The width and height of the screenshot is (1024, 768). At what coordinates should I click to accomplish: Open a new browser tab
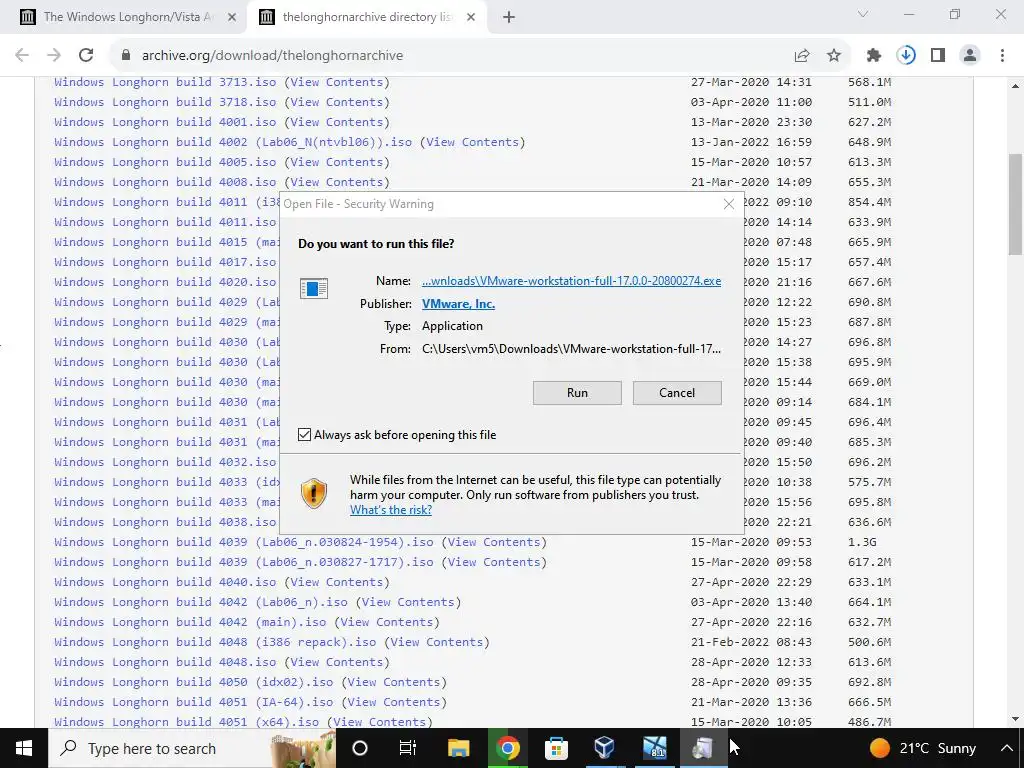509,18
